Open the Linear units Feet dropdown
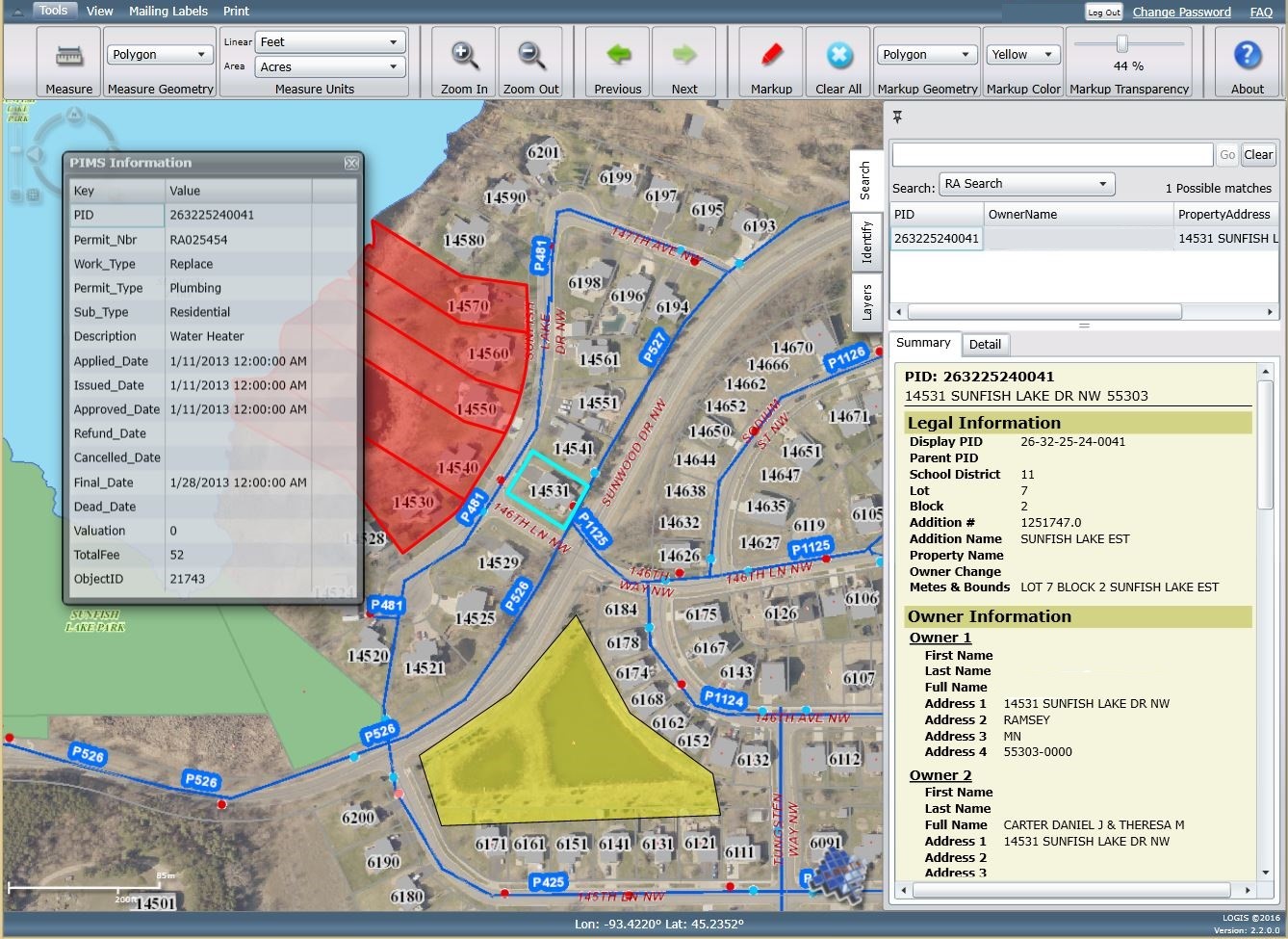Screen dimensions: 1288x939 tap(330, 41)
